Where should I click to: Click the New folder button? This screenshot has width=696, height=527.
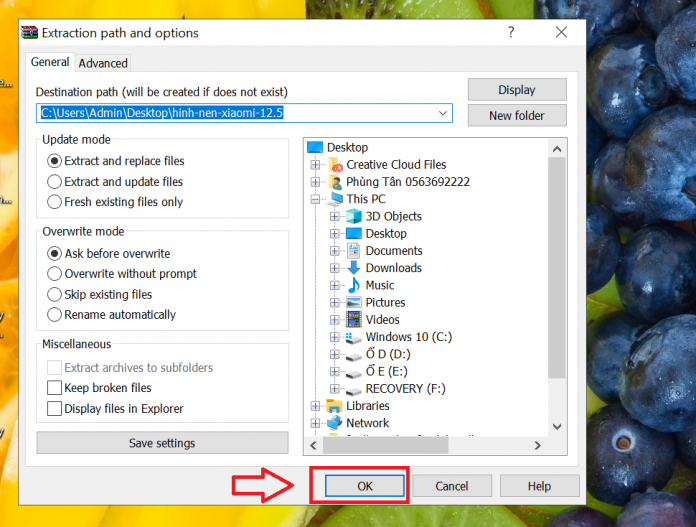[x=517, y=115]
